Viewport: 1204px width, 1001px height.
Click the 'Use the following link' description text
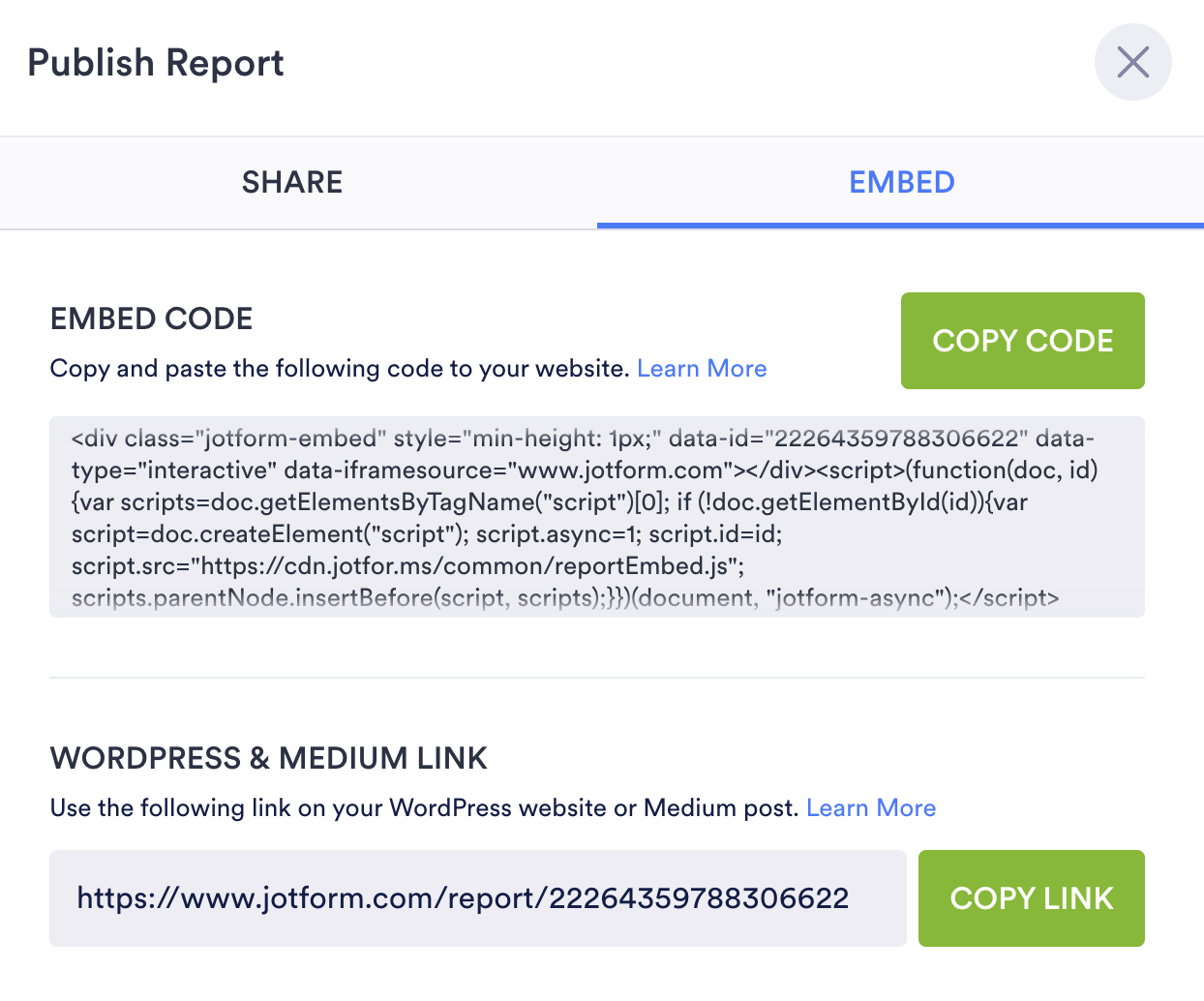click(x=424, y=808)
